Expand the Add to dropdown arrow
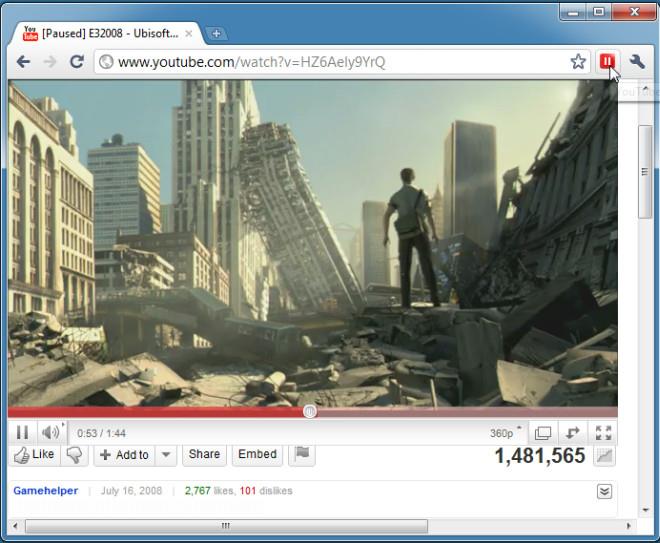 (166, 455)
